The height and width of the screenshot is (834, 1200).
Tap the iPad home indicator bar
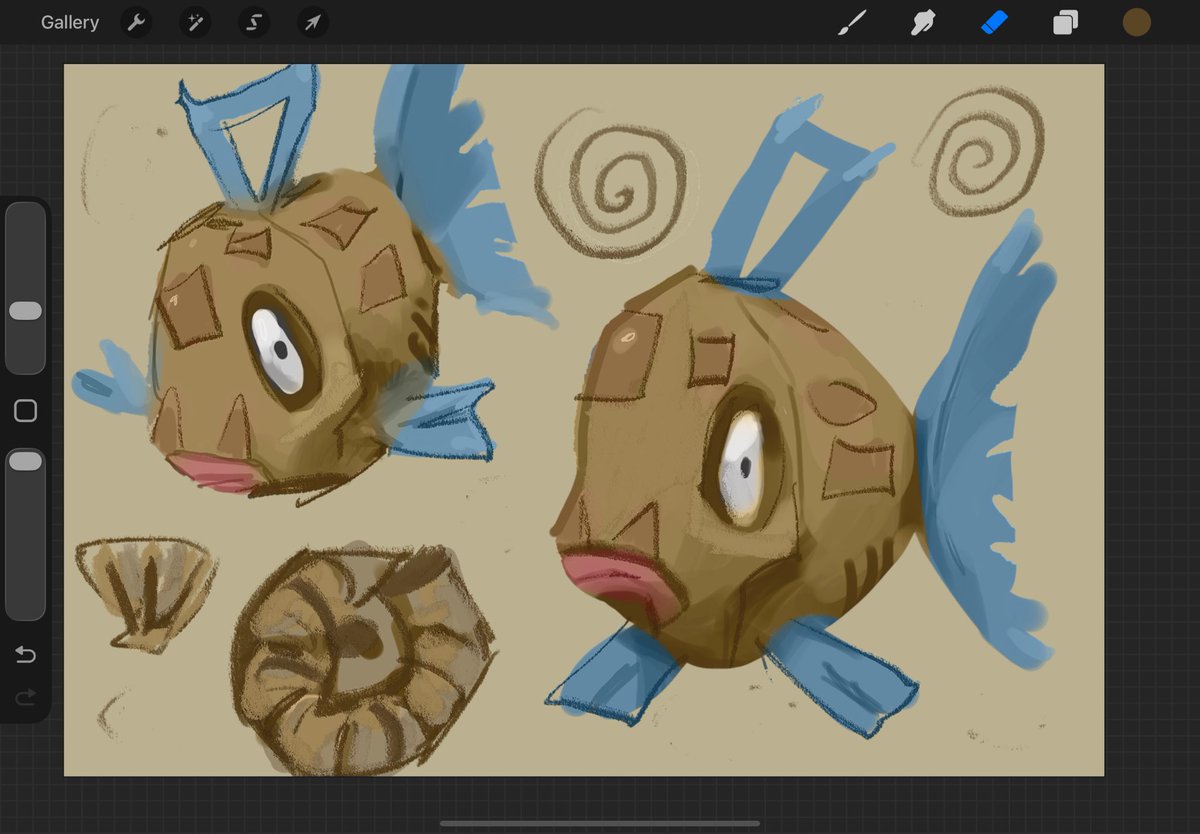coord(600,823)
